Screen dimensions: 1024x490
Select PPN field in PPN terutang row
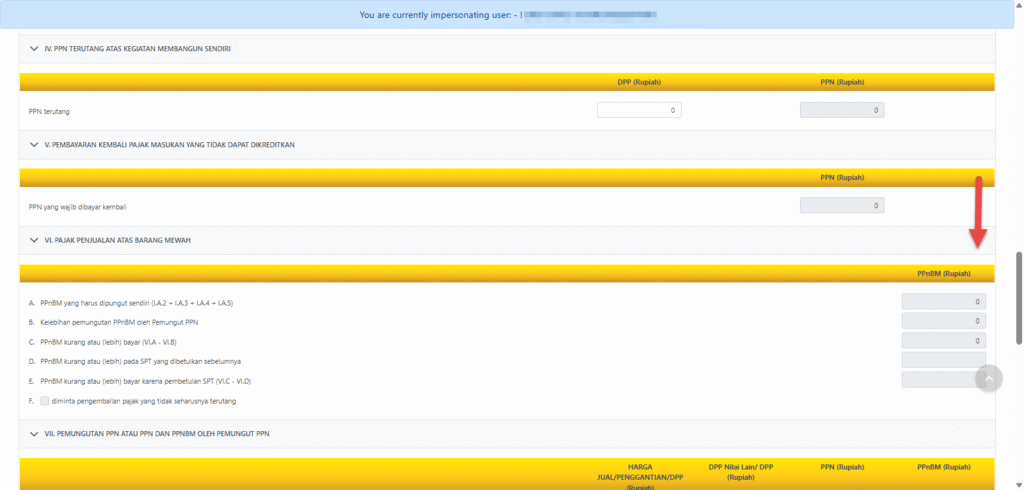pos(842,110)
